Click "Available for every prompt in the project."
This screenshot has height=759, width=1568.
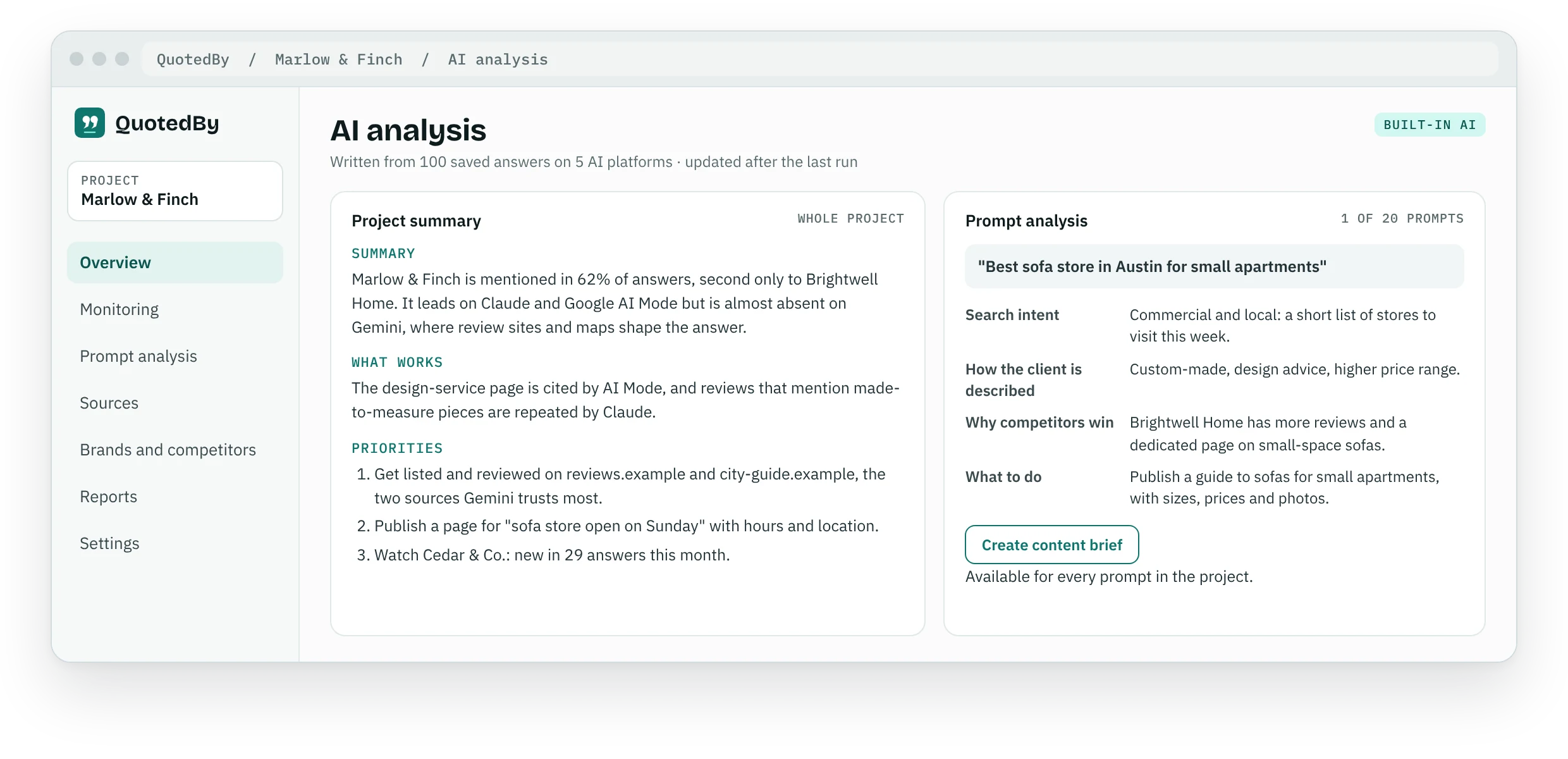(1109, 576)
